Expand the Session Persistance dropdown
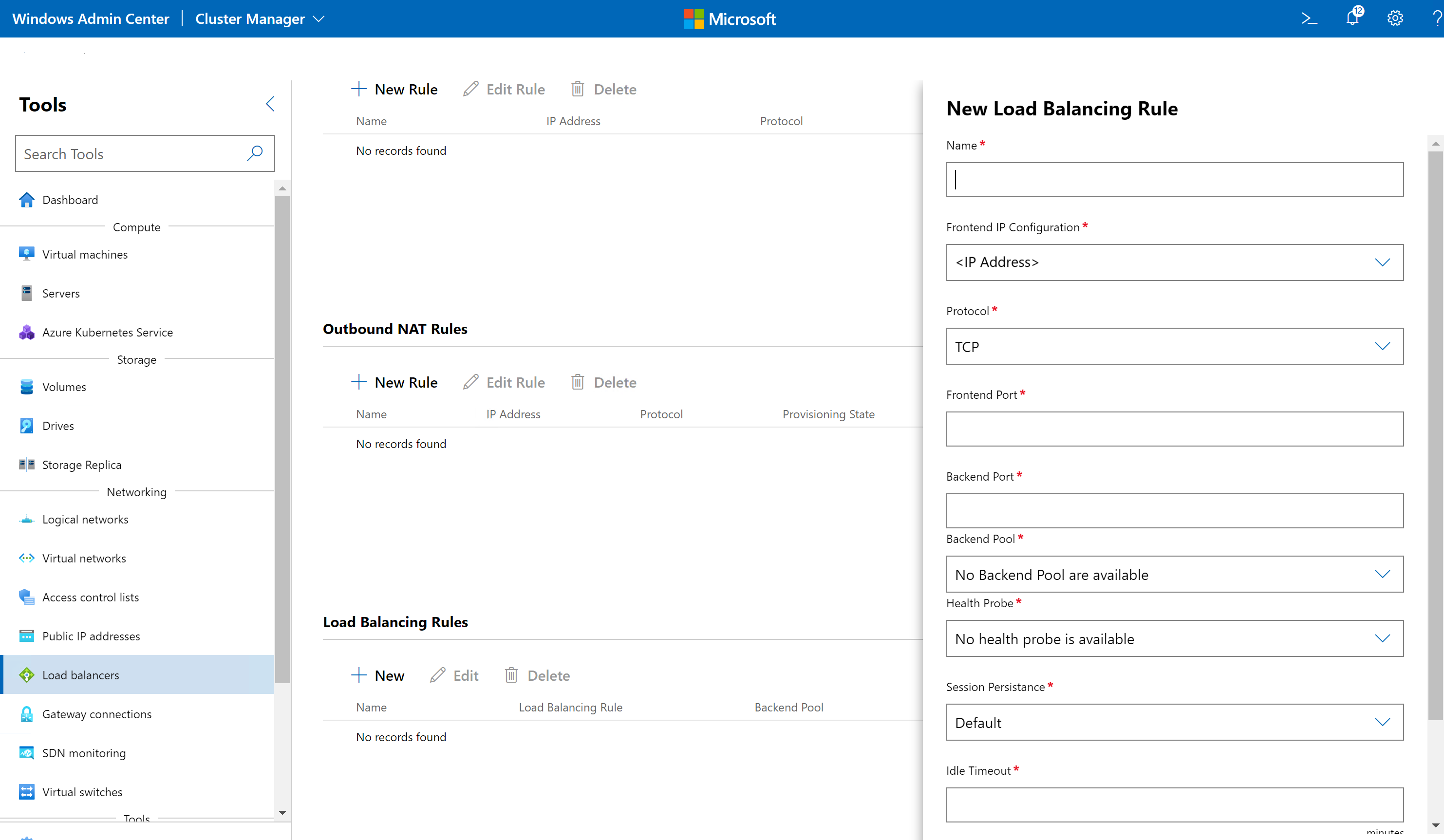The image size is (1444, 840). (1174, 722)
